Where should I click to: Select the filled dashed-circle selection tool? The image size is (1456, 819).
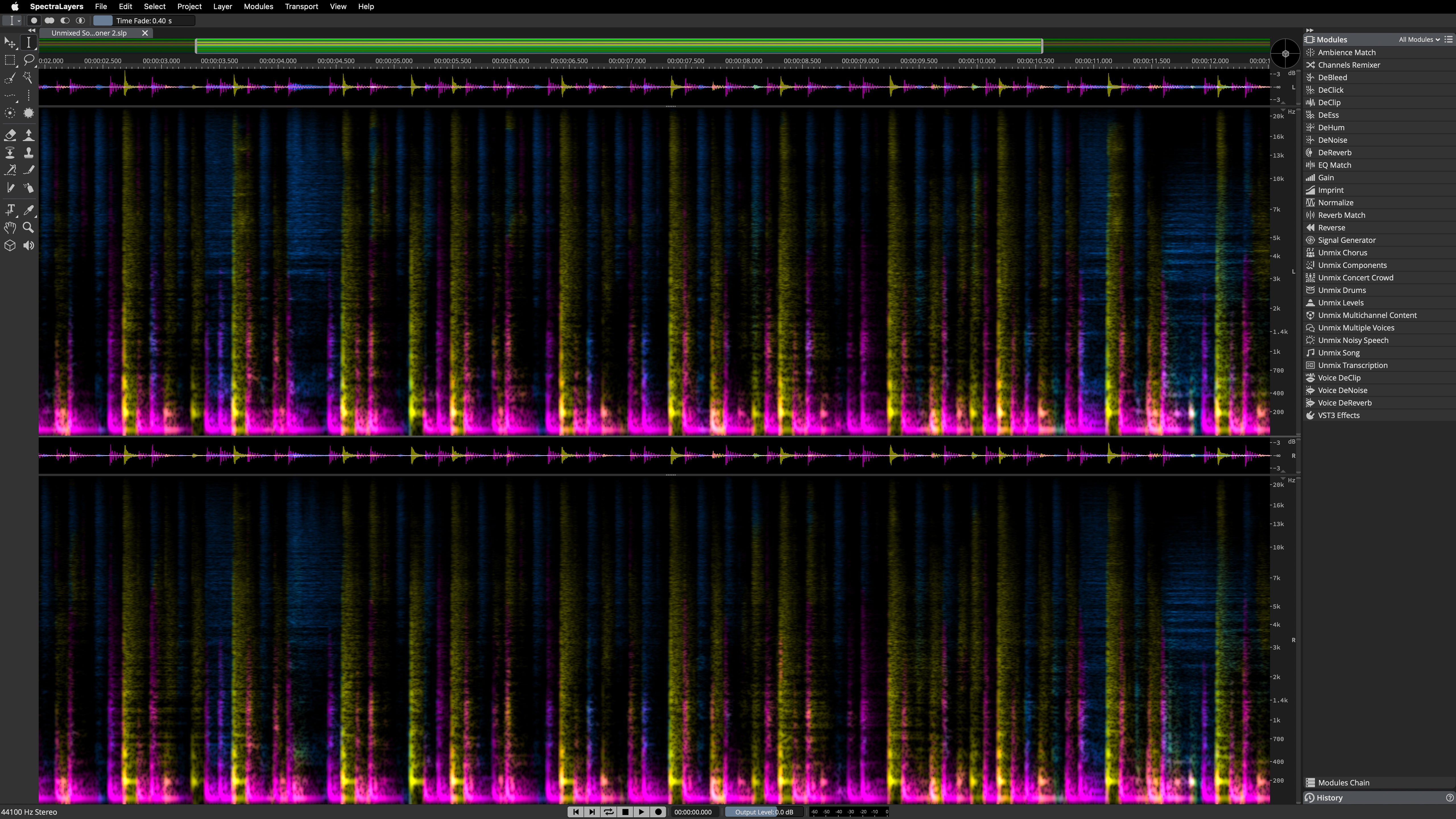pyautogui.click(x=28, y=113)
